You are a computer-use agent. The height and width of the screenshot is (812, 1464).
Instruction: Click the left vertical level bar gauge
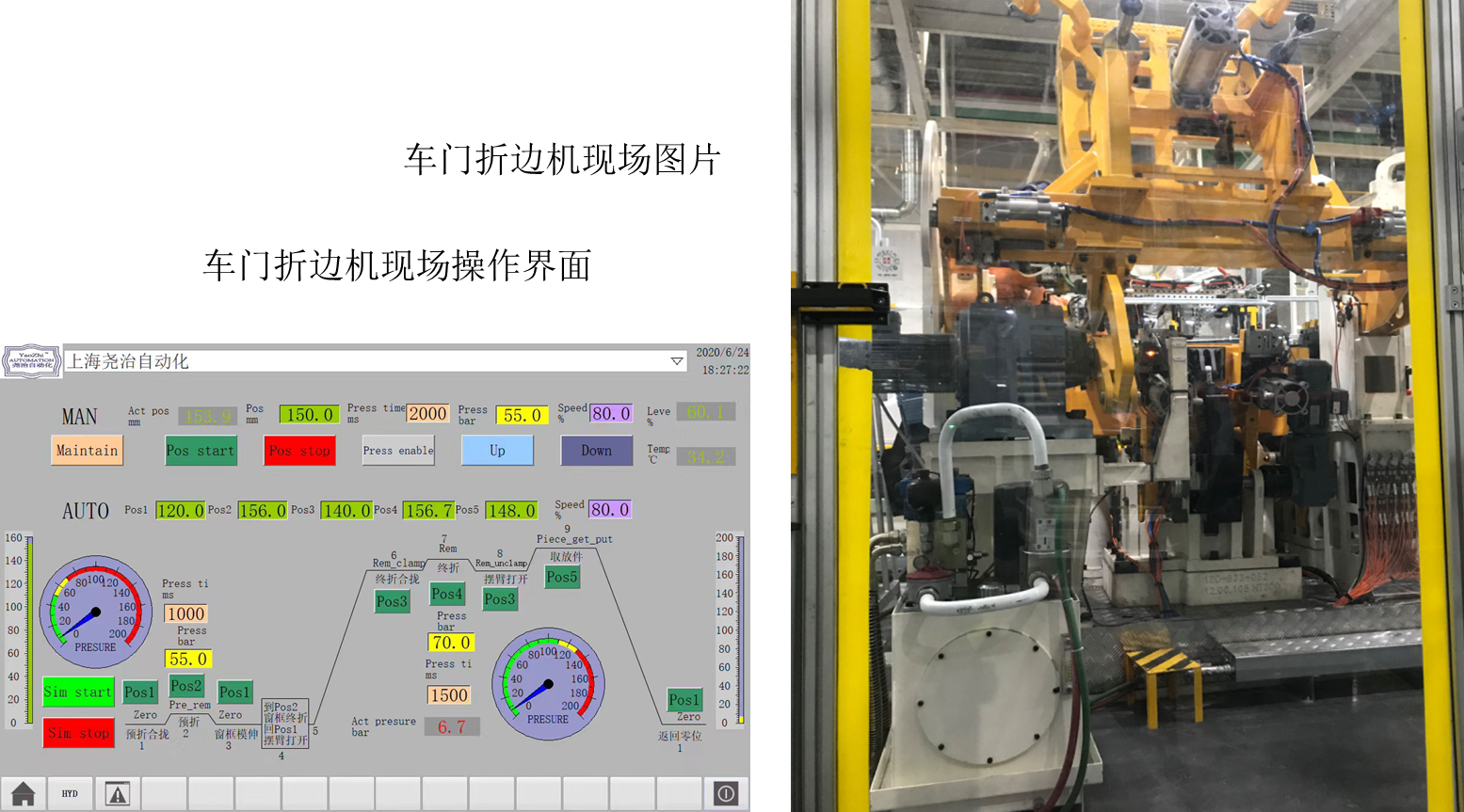tap(29, 630)
